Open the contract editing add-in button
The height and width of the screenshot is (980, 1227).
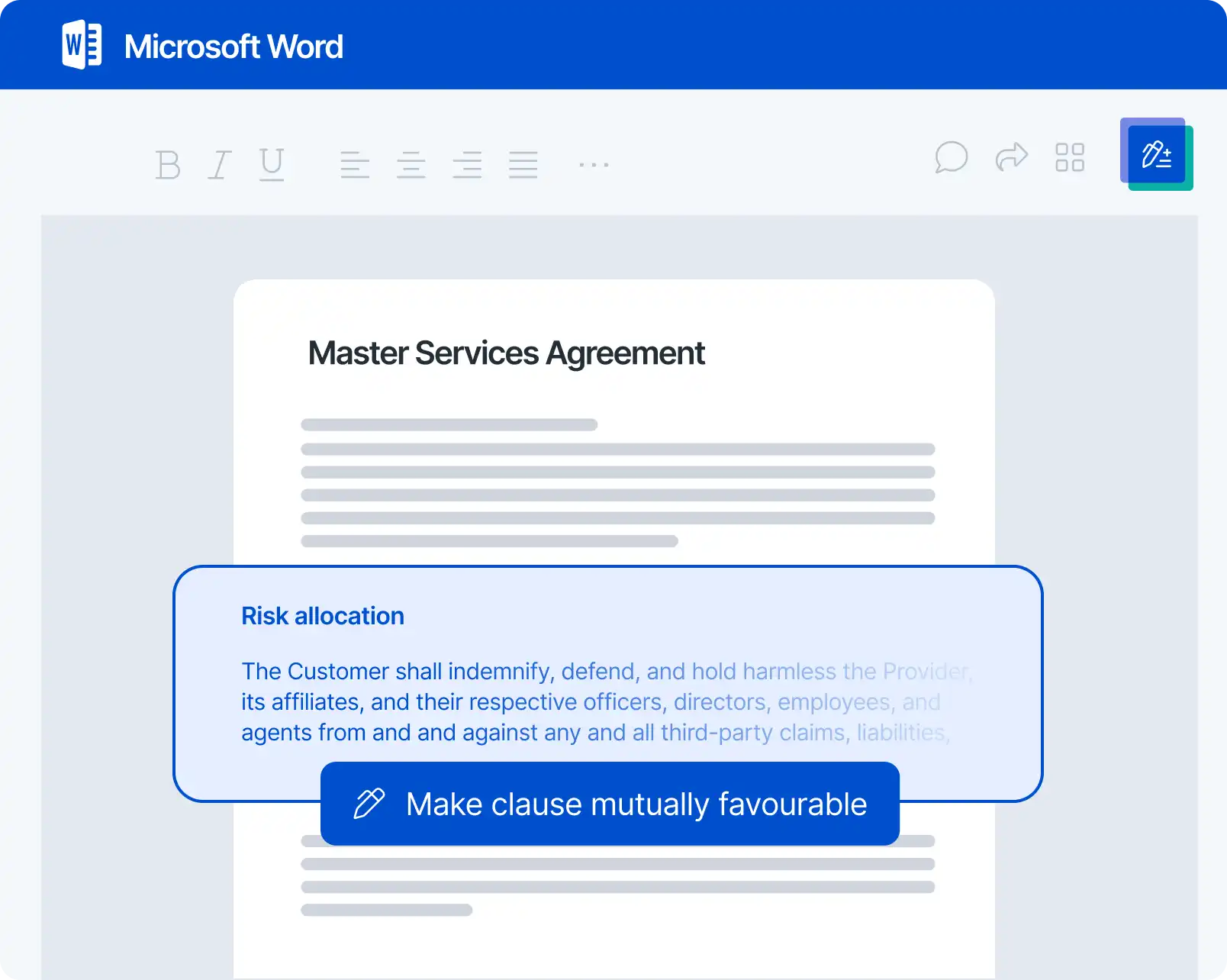click(x=1156, y=155)
